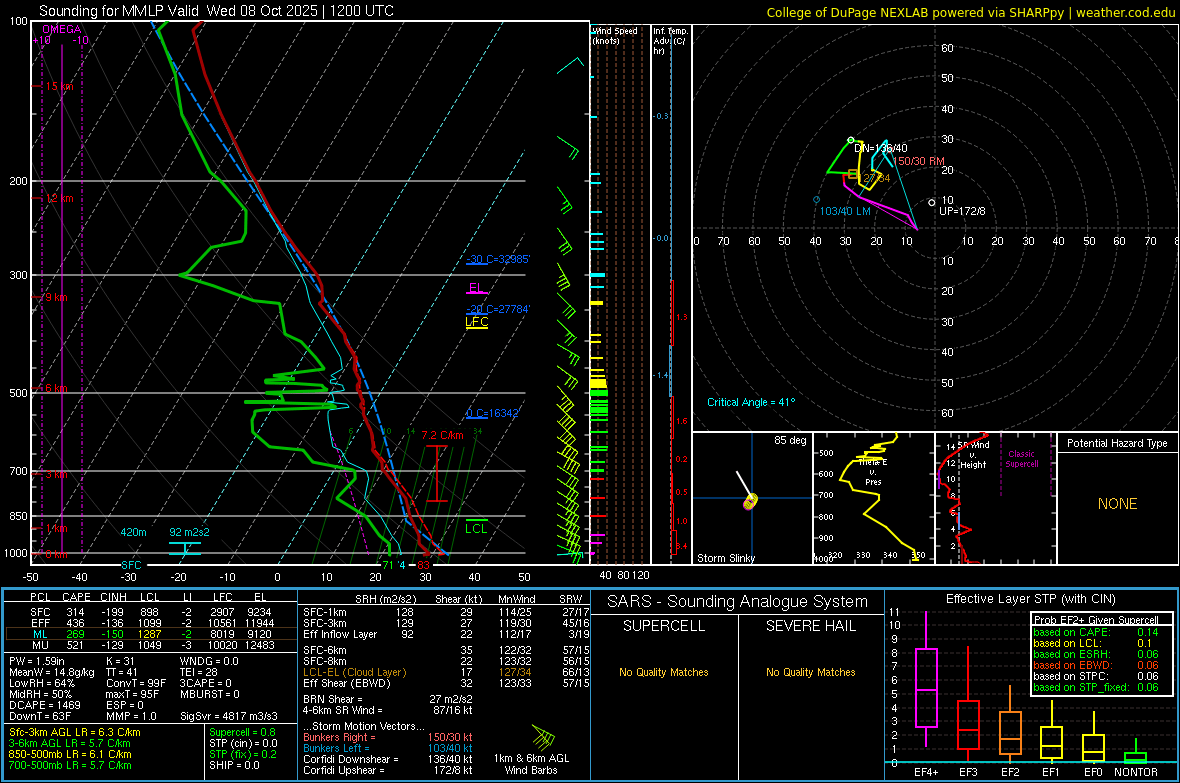Click the 'Effective Layer STP (with CIN)' title

pyautogui.click(x=1030, y=599)
